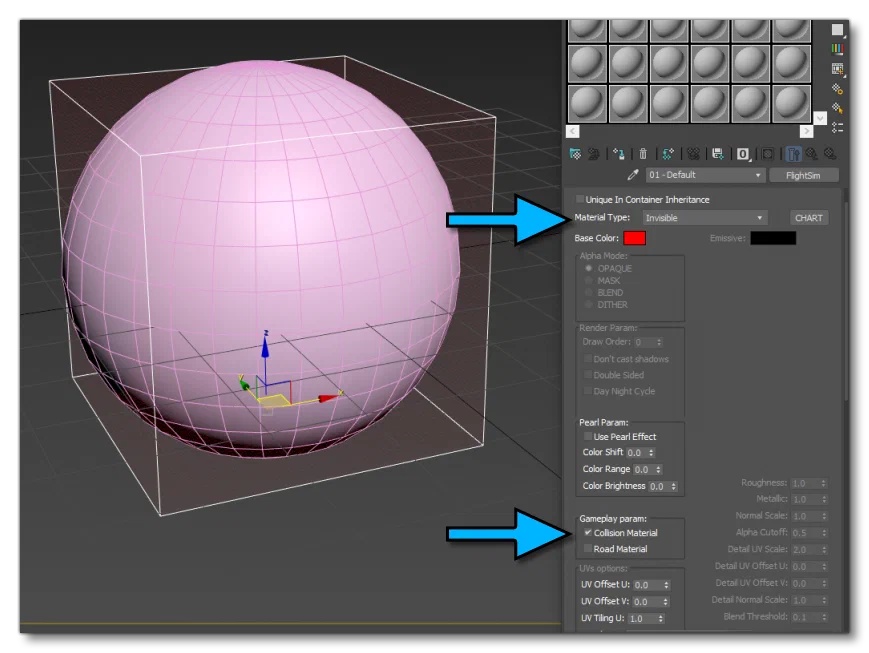The width and height of the screenshot is (869, 653).
Task: Click the Make Preview filmstrip icon
Action: tap(837, 69)
